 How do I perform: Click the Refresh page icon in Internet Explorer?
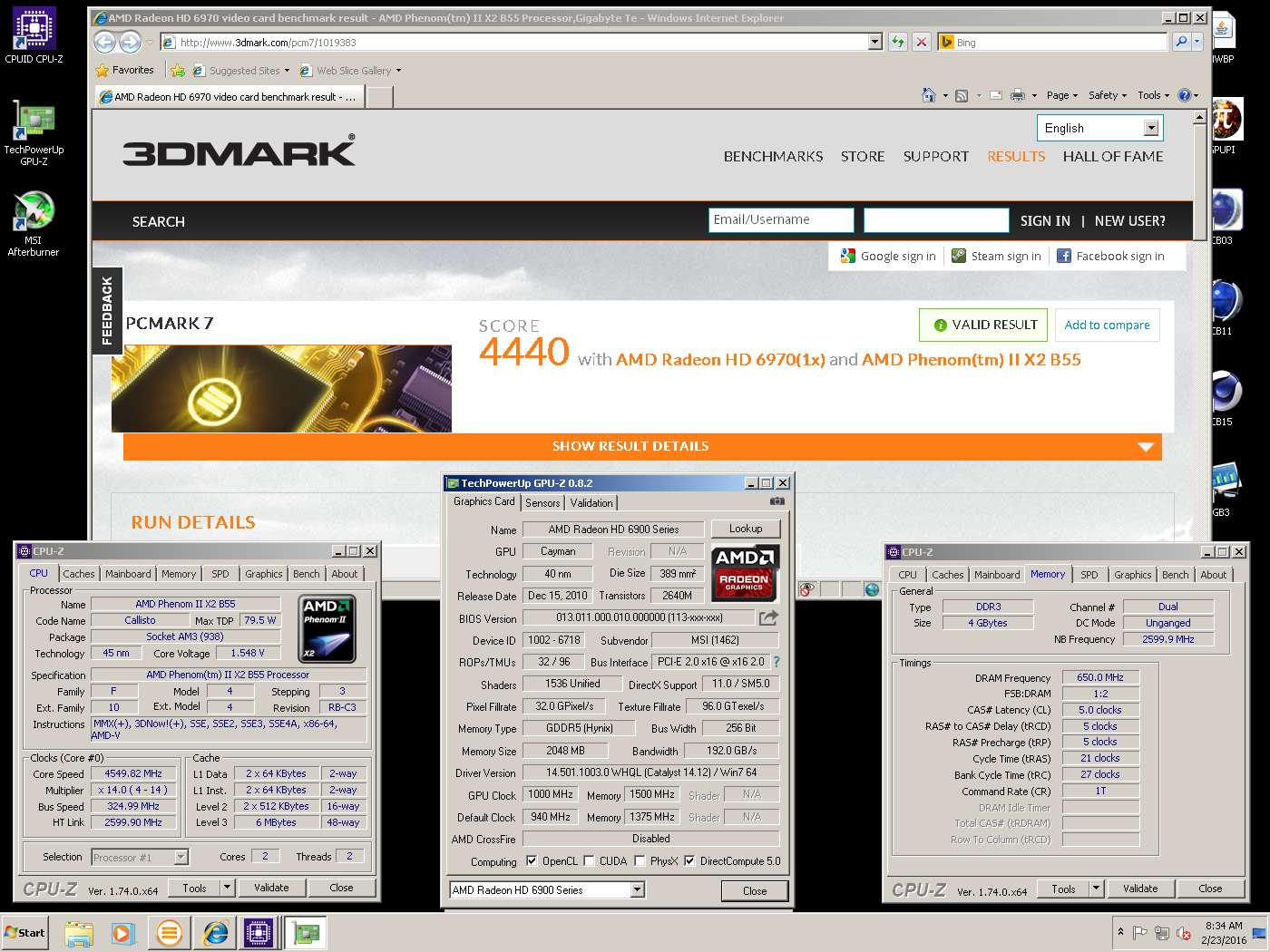[x=898, y=42]
